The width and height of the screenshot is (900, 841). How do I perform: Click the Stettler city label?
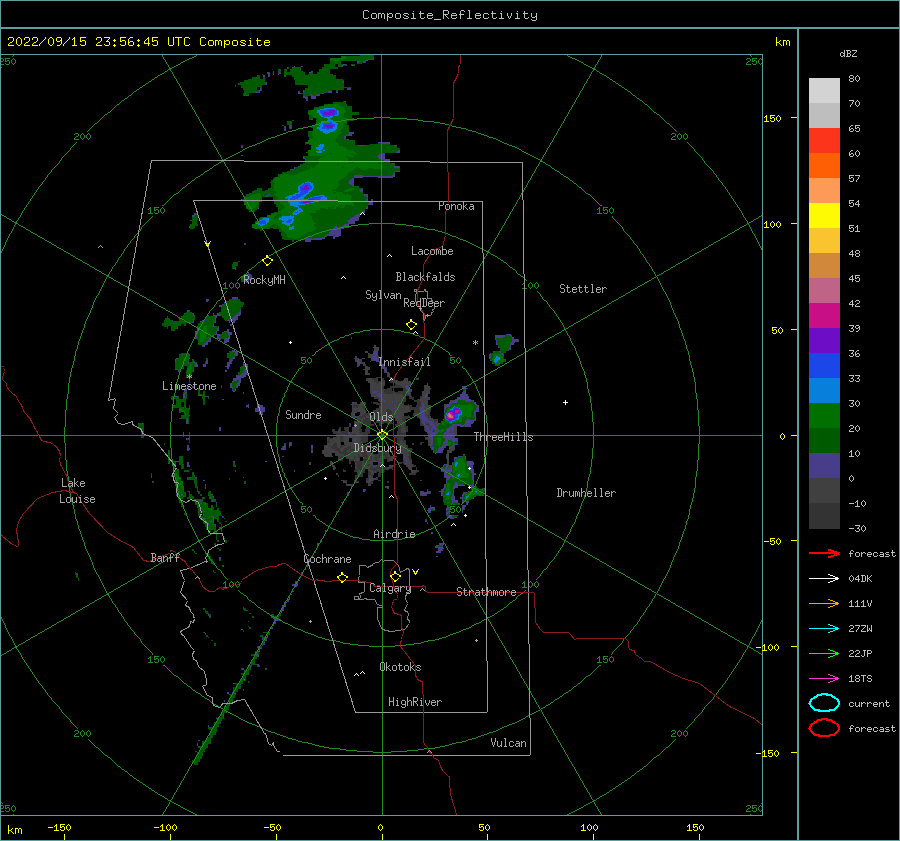point(583,289)
